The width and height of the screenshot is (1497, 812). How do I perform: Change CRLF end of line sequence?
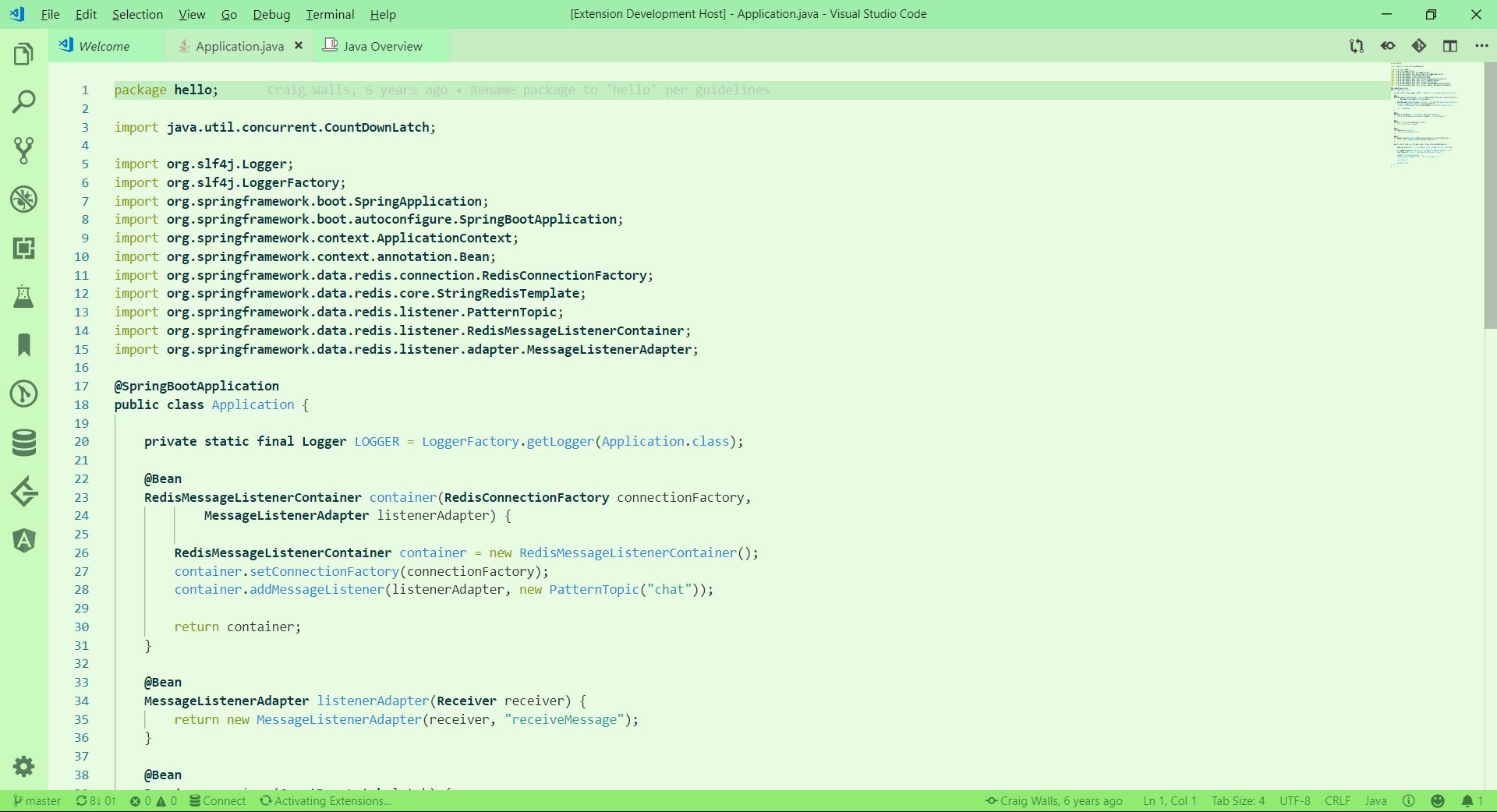[x=1337, y=801]
